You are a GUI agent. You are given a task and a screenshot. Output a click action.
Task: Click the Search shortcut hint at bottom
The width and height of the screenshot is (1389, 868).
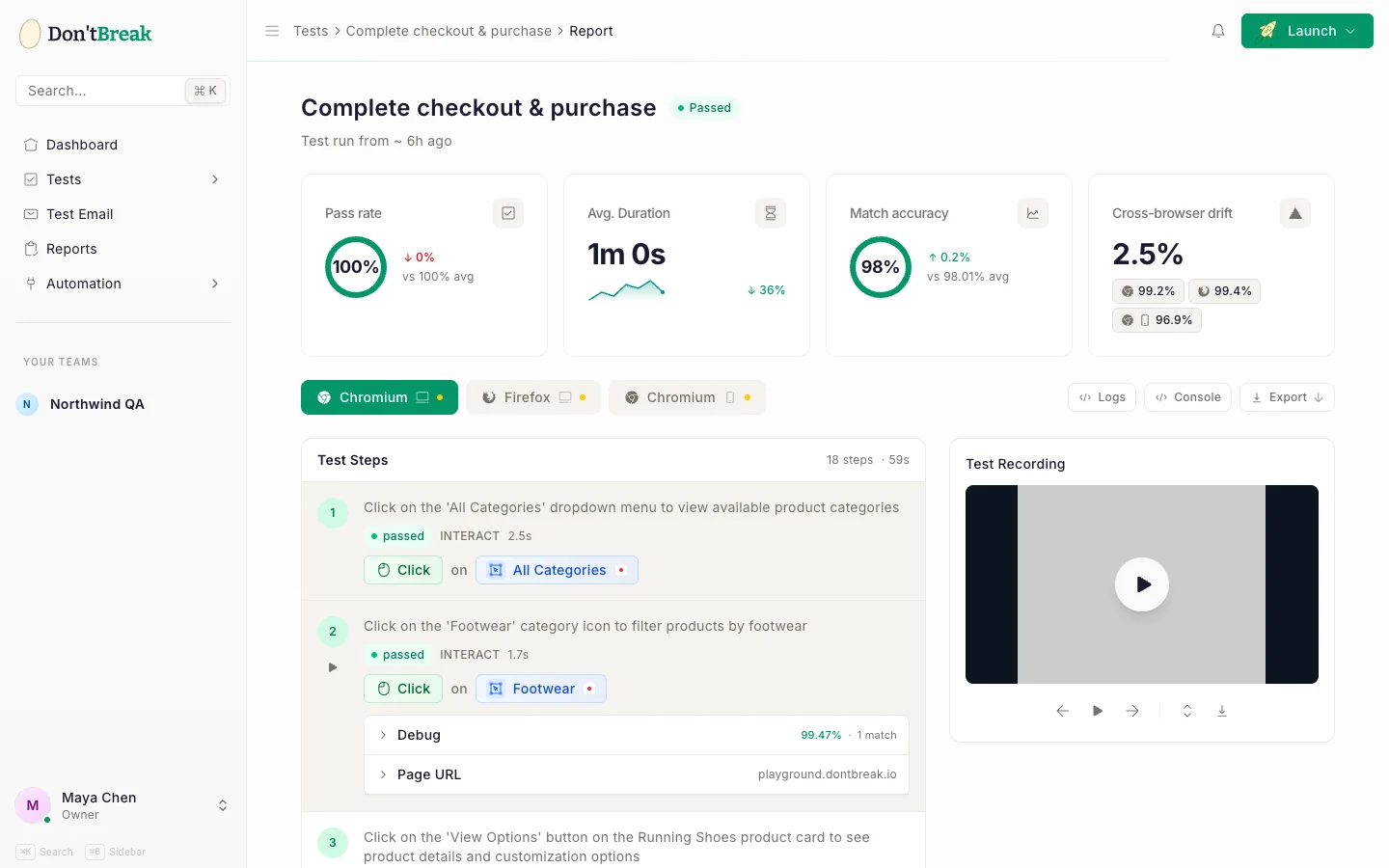click(x=44, y=852)
